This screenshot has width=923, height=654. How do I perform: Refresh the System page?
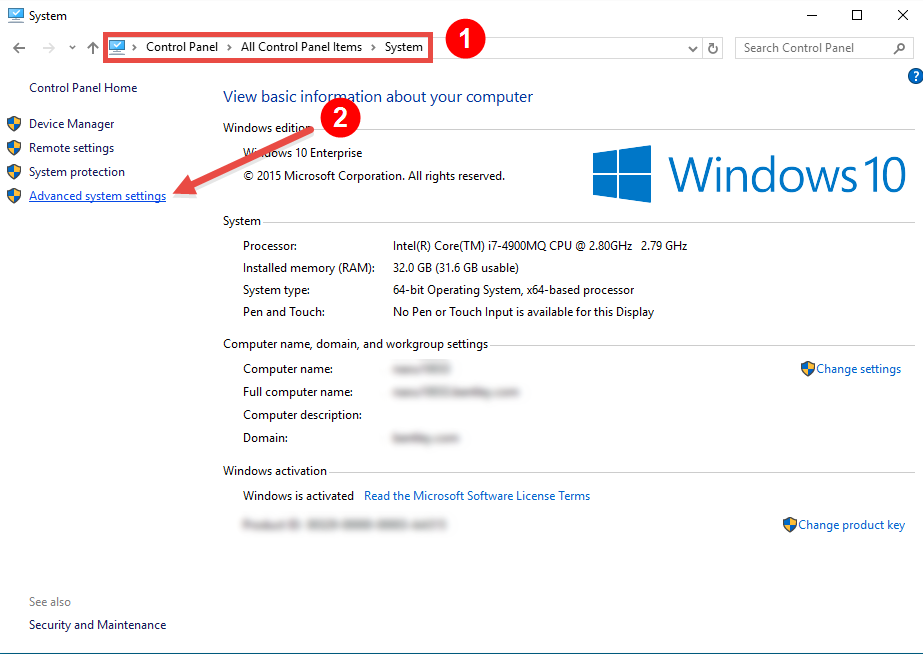pyautogui.click(x=713, y=48)
